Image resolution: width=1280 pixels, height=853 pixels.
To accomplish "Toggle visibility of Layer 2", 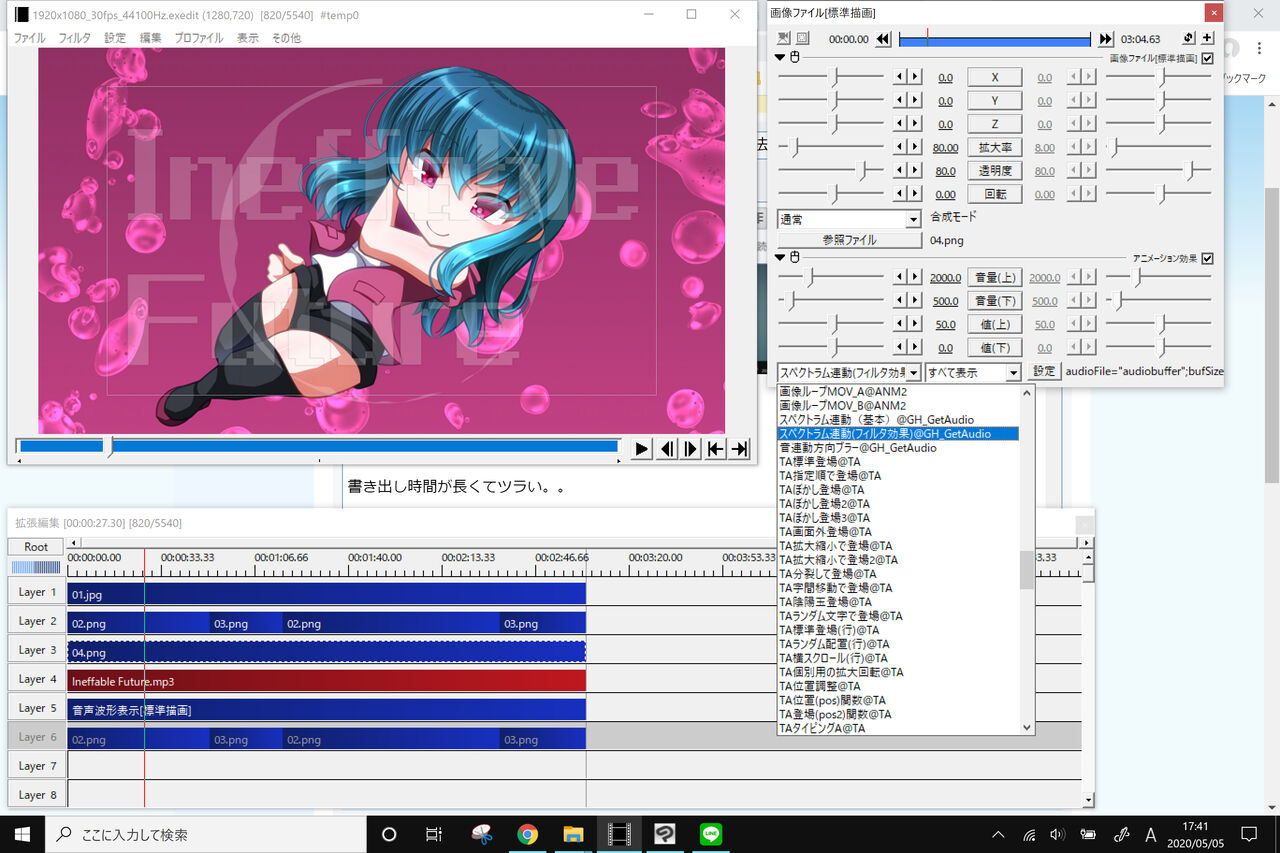I will click(37, 621).
